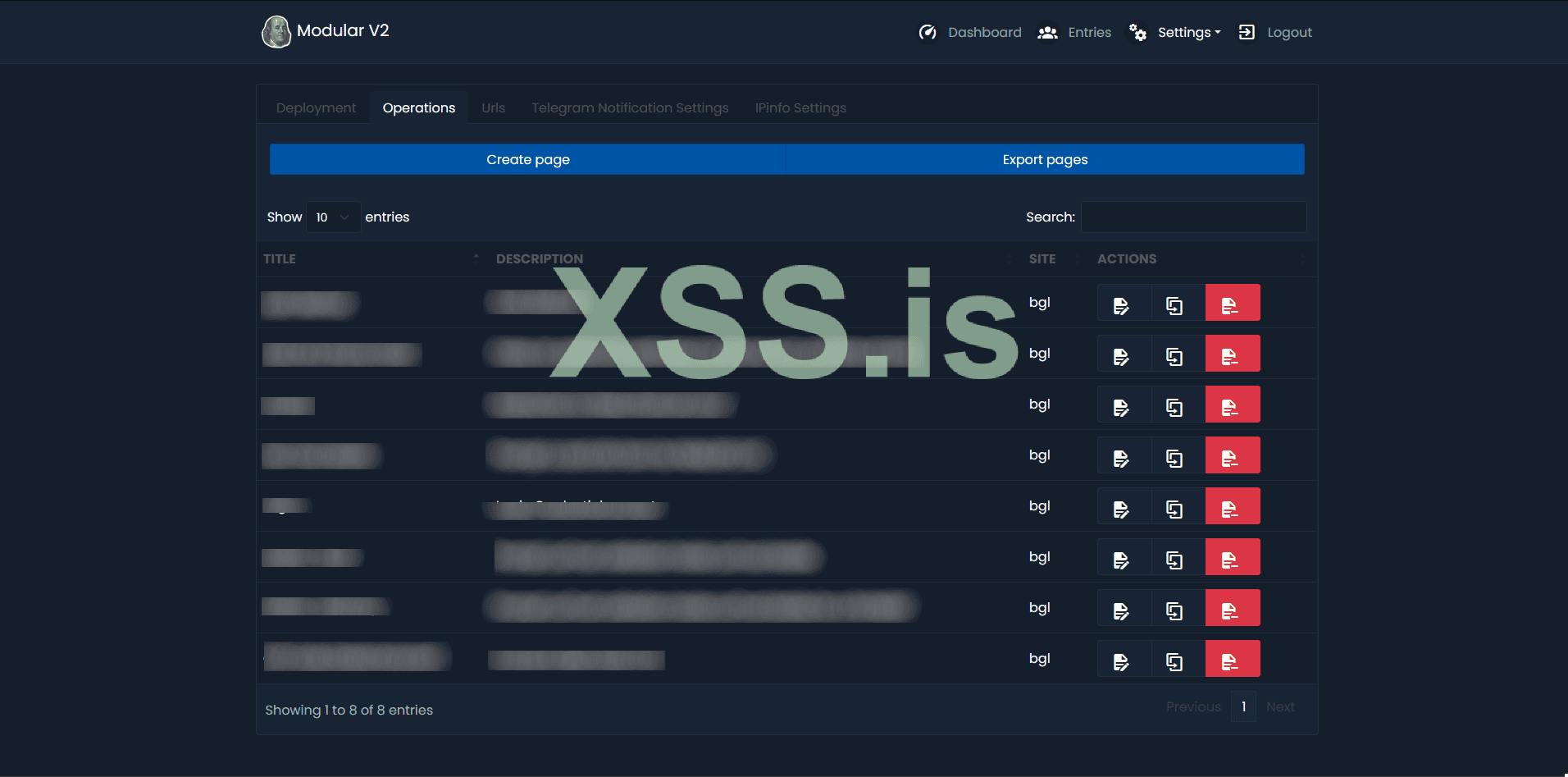Delete the page in the first table row

1233,303
